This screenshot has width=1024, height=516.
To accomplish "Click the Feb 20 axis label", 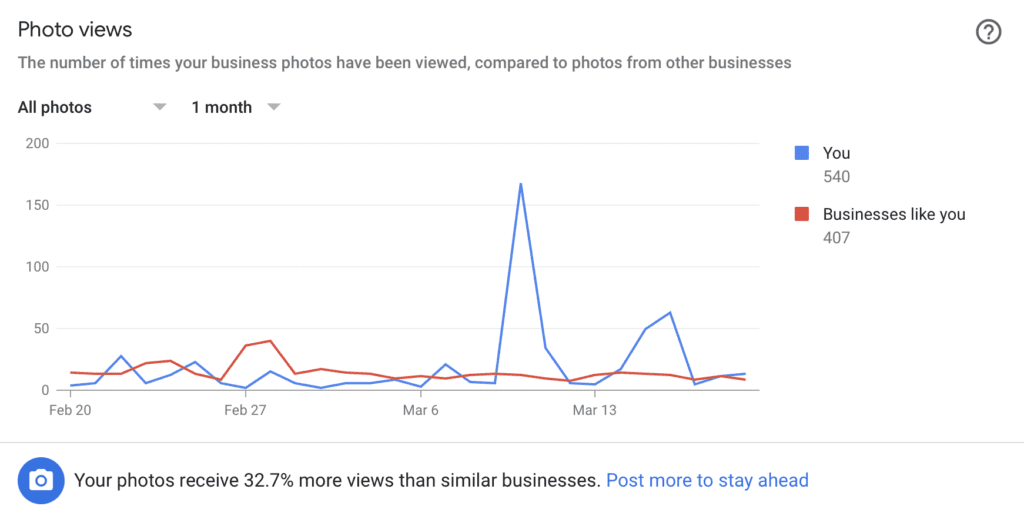I will (x=70, y=410).
